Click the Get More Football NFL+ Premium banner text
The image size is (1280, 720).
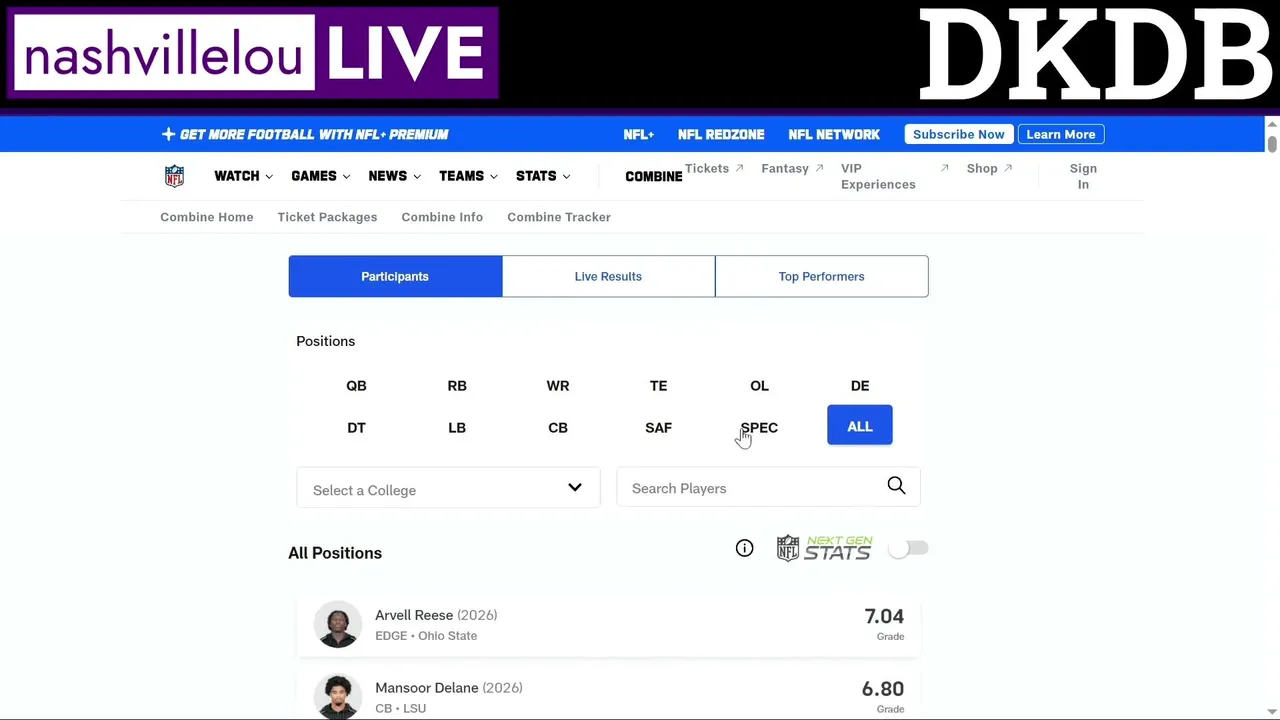314,134
